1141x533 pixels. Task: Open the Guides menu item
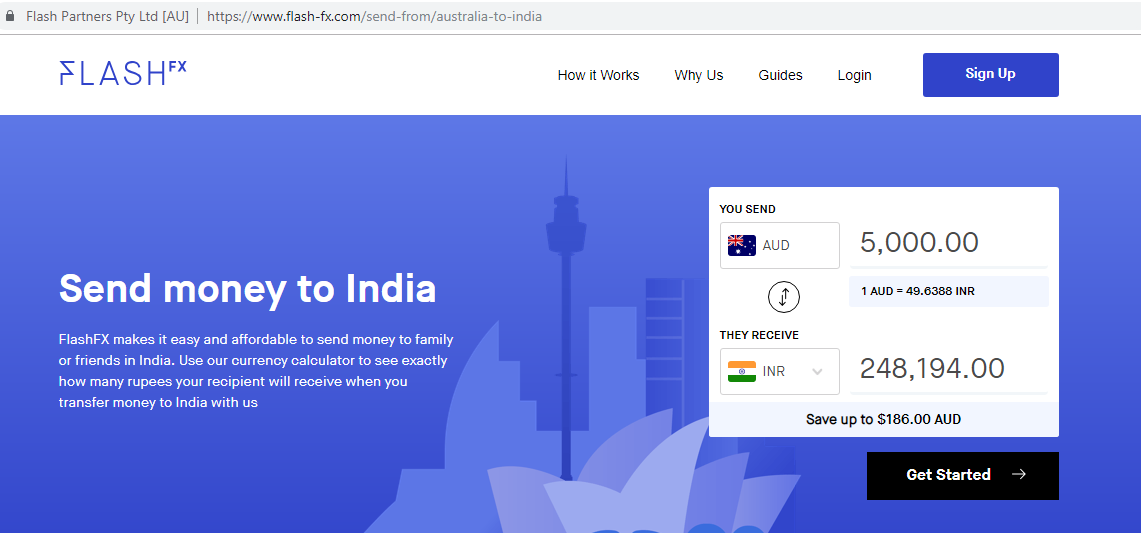[780, 75]
